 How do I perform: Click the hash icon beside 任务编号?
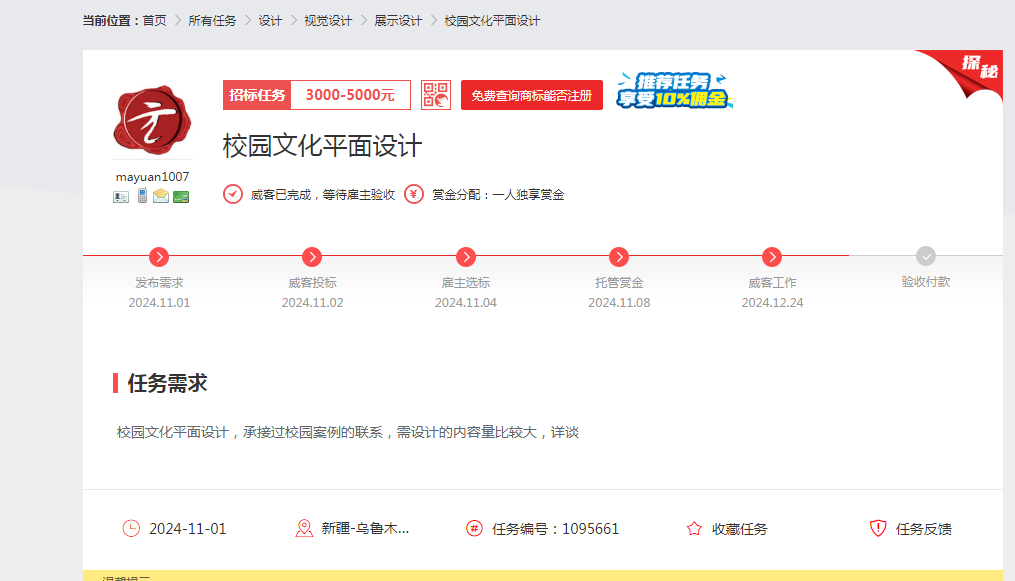[474, 529]
